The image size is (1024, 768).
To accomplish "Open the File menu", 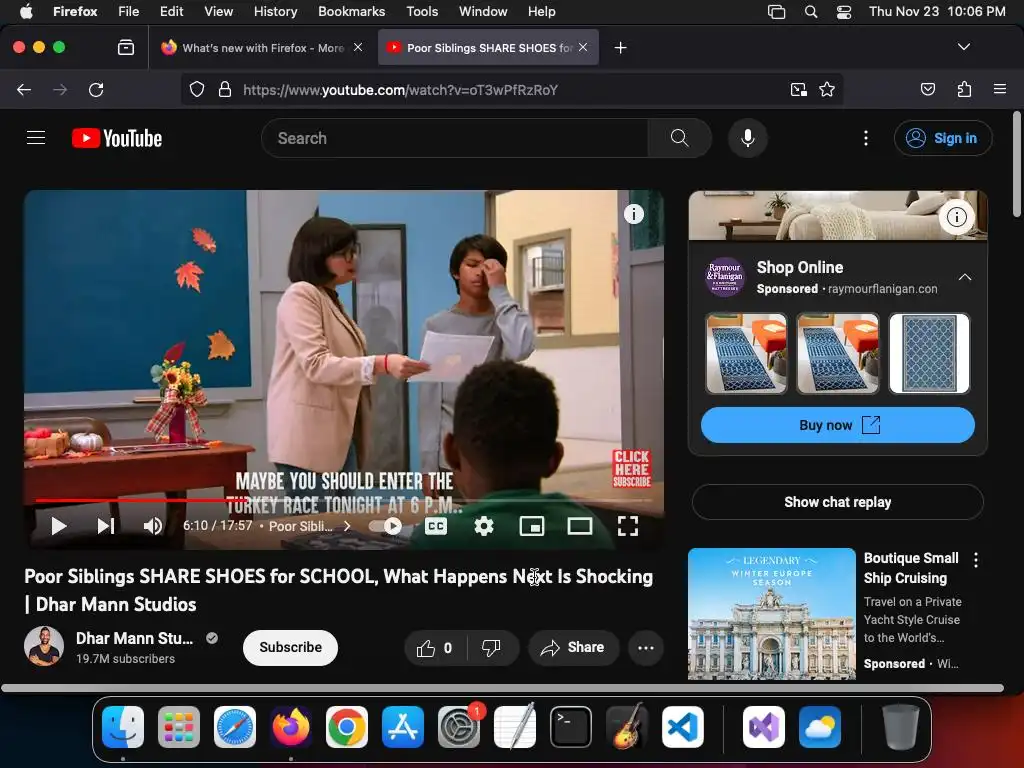I will pos(128,11).
